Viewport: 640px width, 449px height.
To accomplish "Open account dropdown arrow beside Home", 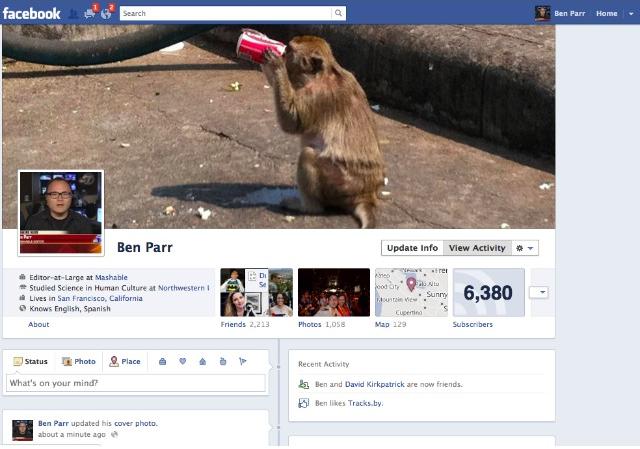I will tap(631, 13).
